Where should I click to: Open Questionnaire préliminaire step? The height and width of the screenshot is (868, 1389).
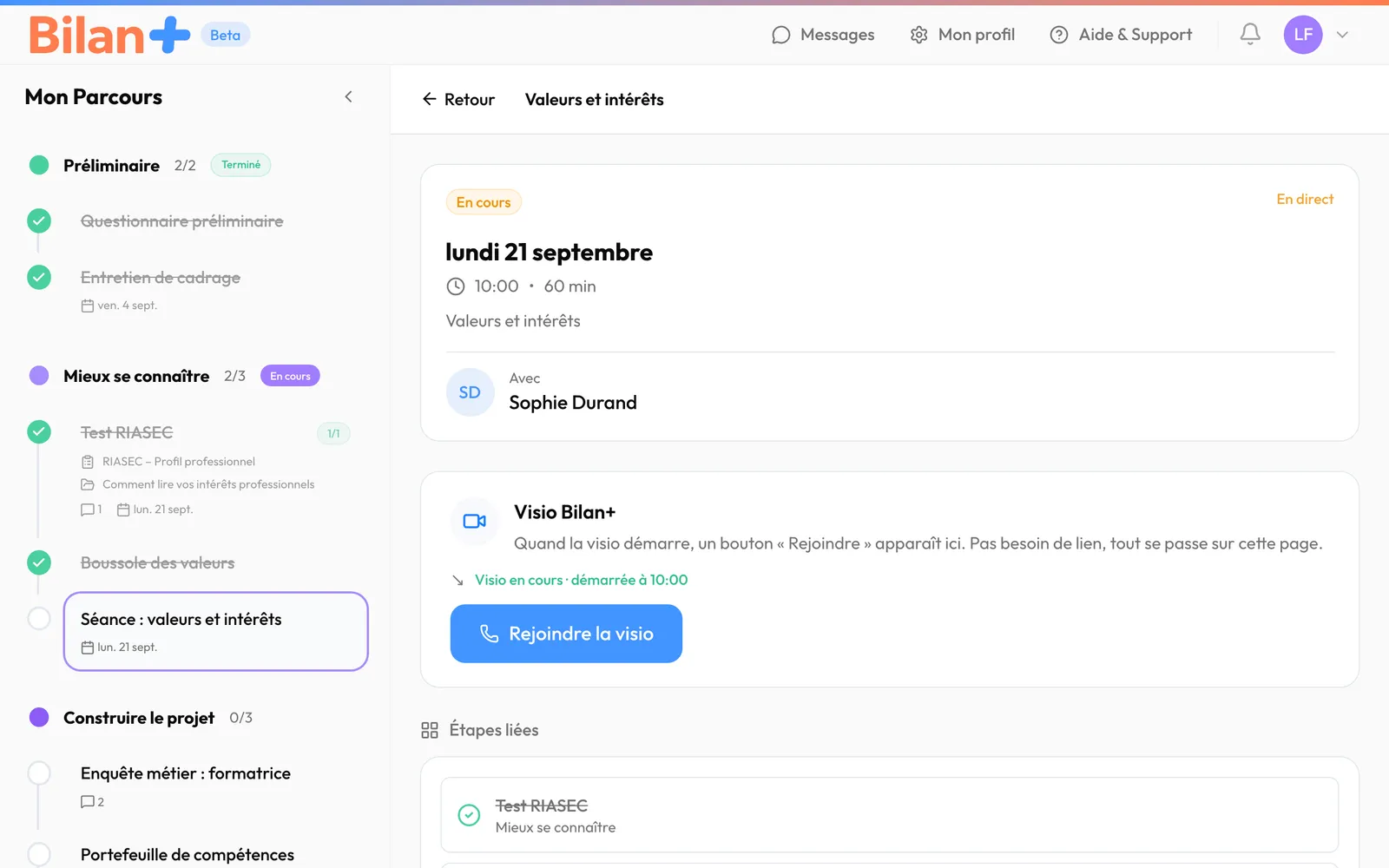pyautogui.click(x=182, y=221)
